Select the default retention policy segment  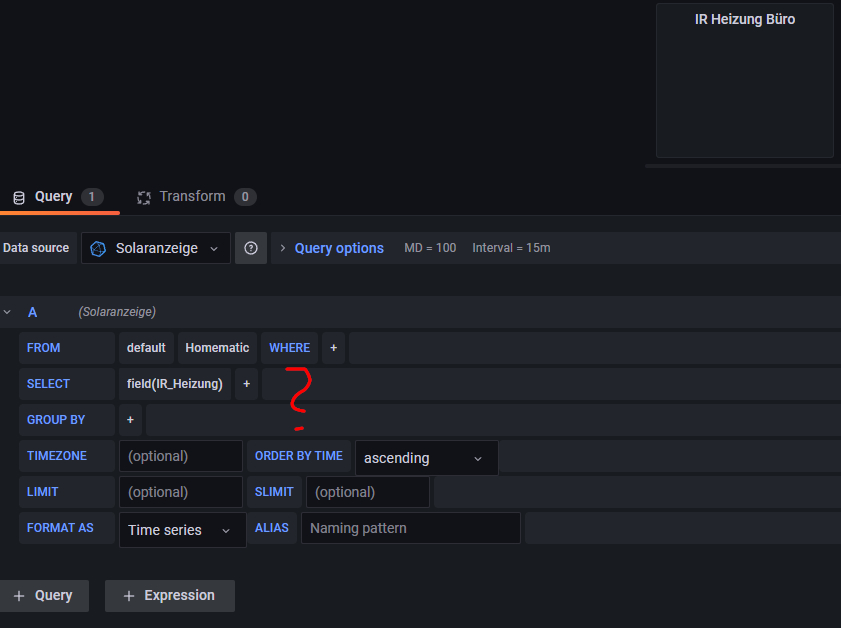pyautogui.click(x=146, y=348)
